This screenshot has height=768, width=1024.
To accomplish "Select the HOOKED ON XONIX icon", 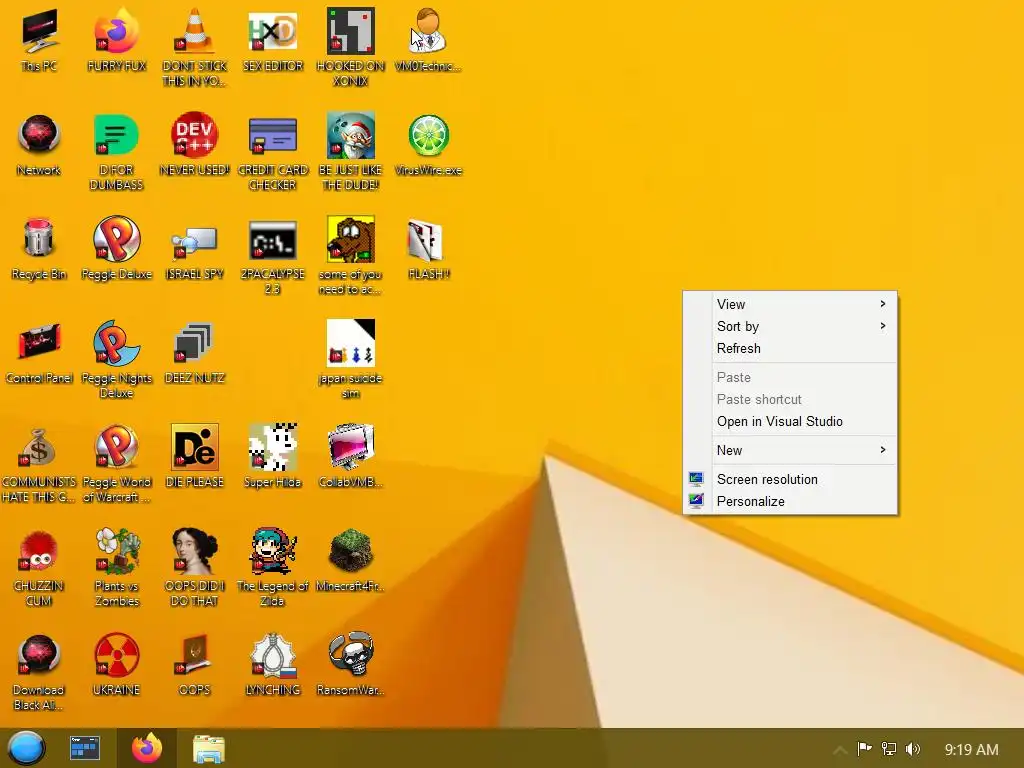I will (x=351, y=31).
